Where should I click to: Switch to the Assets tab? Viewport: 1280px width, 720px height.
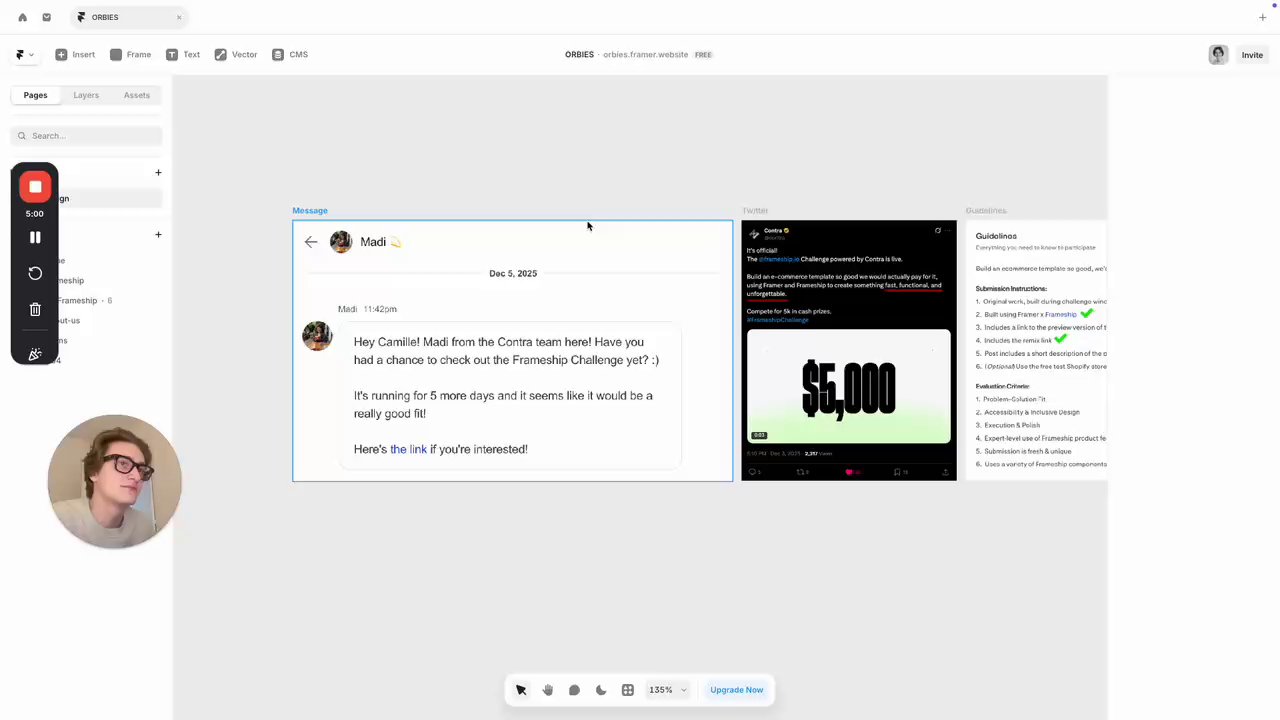137,95
